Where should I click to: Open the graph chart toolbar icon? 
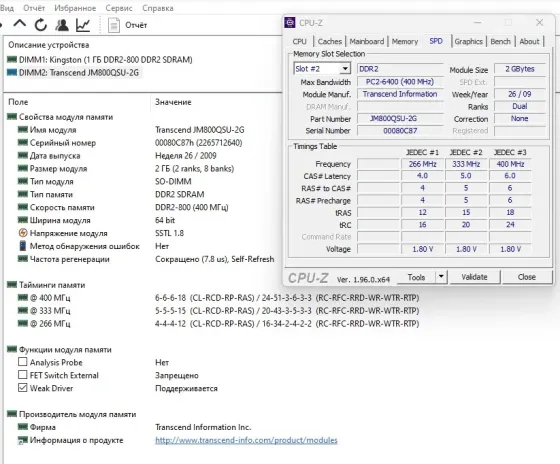(x=83, y=25)
